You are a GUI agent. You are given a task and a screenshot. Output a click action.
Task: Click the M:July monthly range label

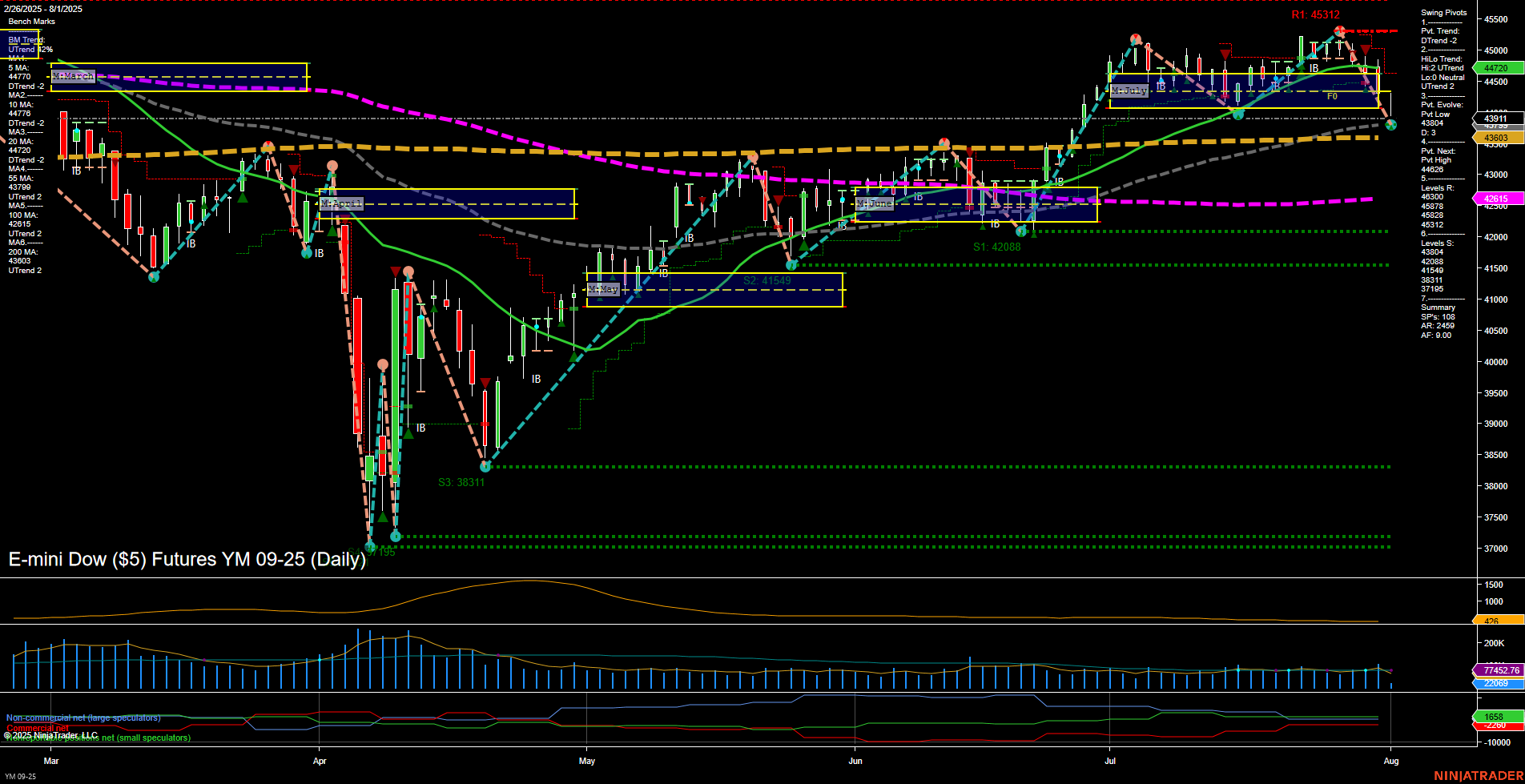pos(1129,90)
